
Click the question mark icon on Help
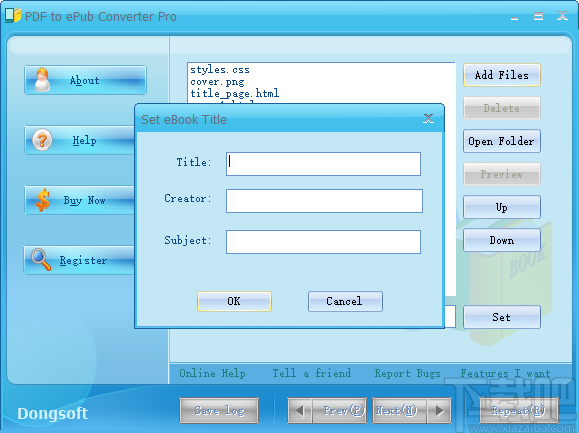point(42,140)
